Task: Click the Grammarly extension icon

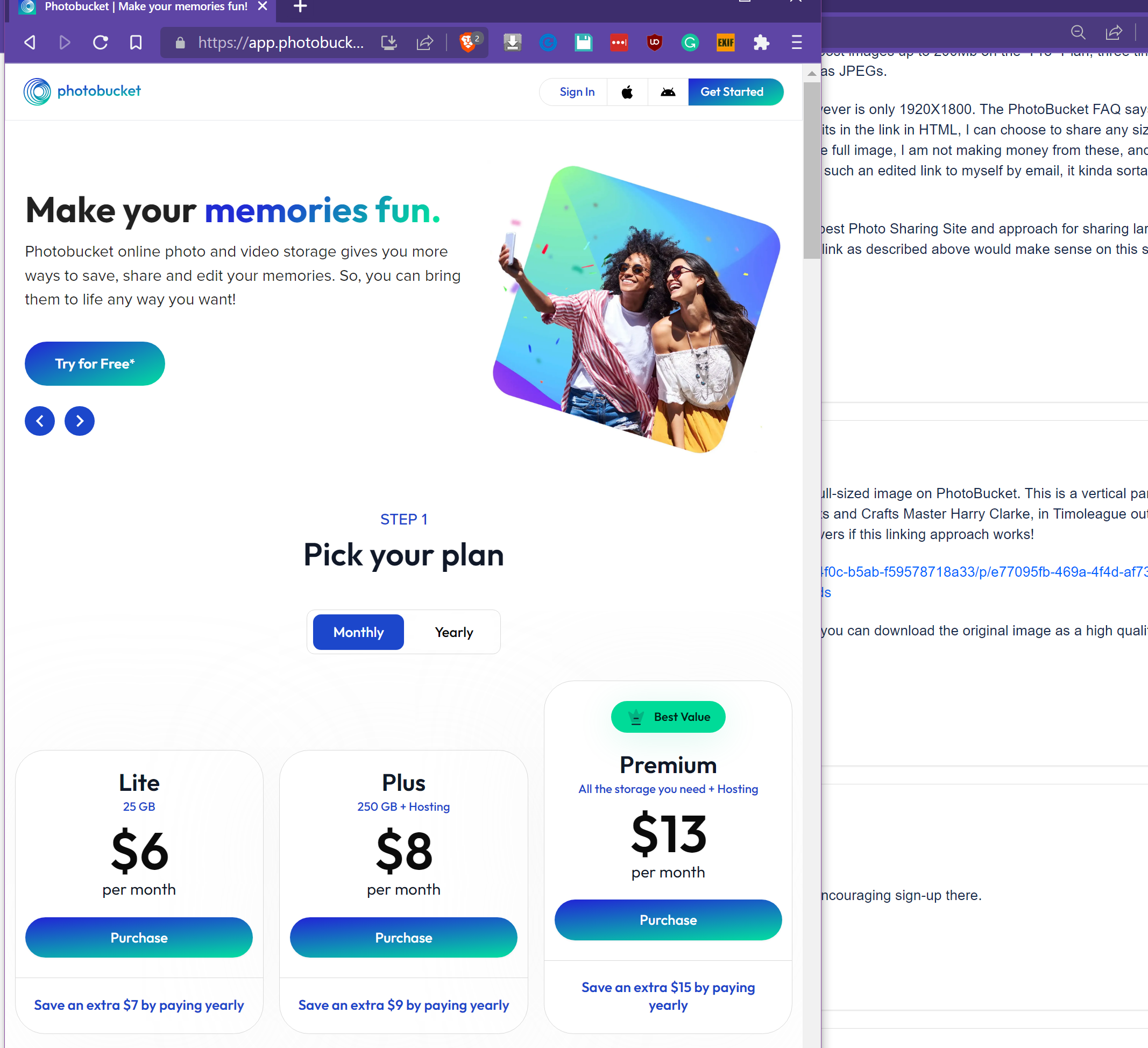Action: 690,42
